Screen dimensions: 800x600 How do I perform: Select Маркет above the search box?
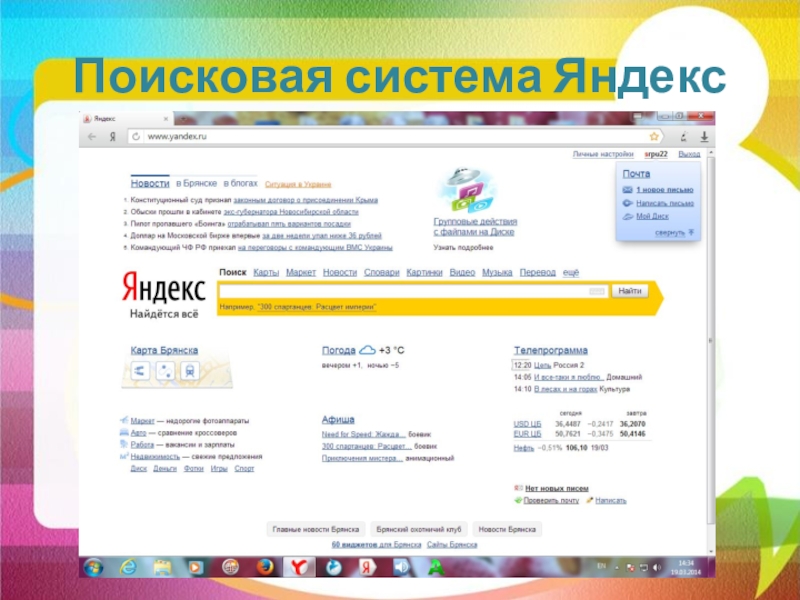[301, 272]
